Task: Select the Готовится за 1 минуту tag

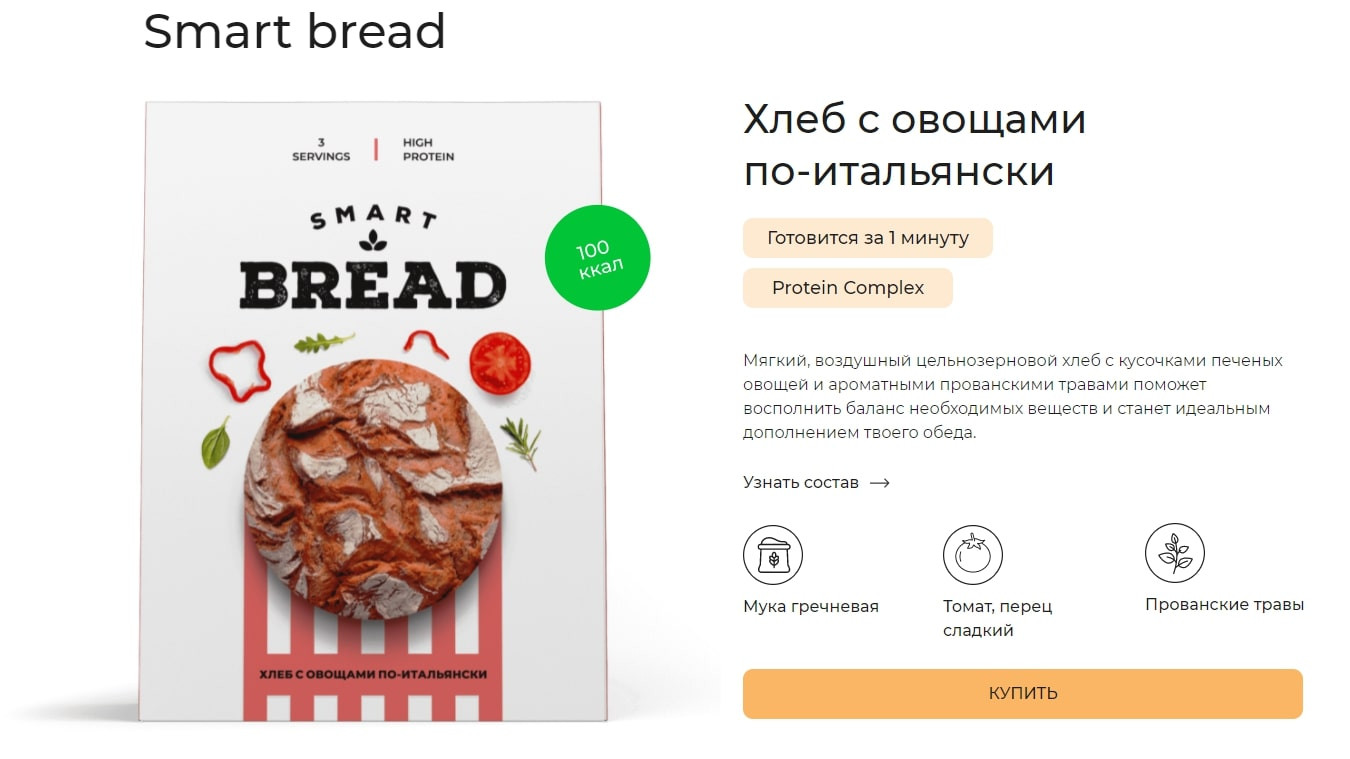Action: (x=868, y=238)
